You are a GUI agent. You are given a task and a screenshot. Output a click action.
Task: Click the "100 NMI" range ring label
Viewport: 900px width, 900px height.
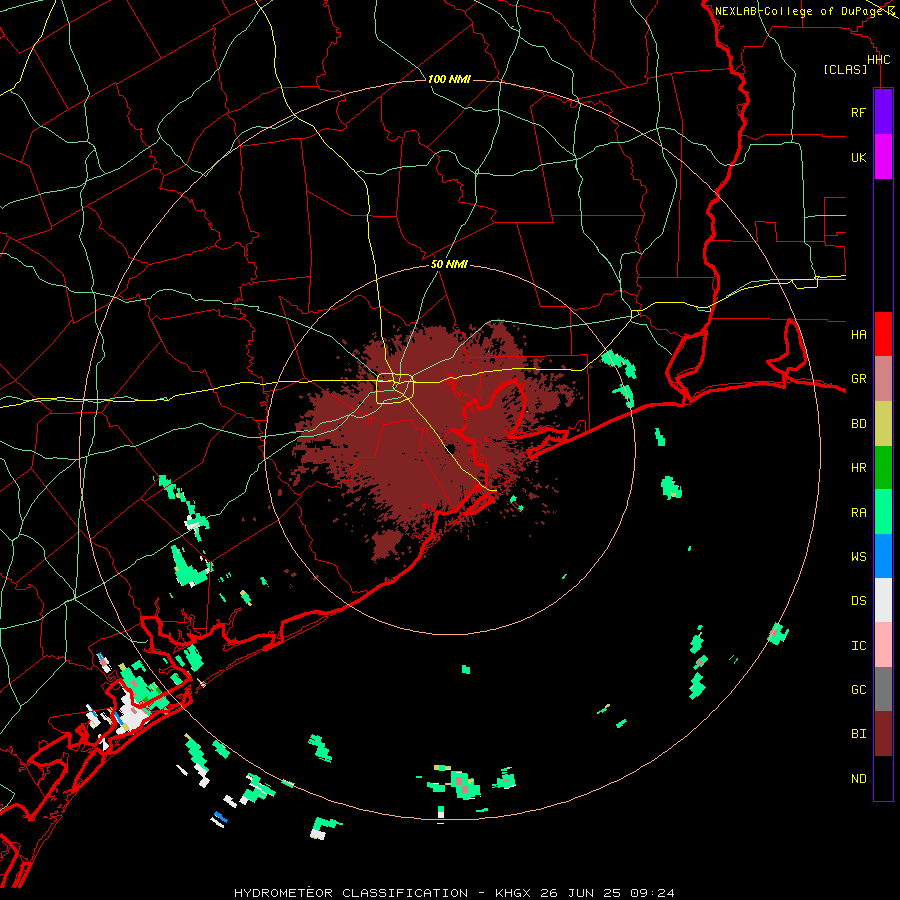tap(449, 79)
